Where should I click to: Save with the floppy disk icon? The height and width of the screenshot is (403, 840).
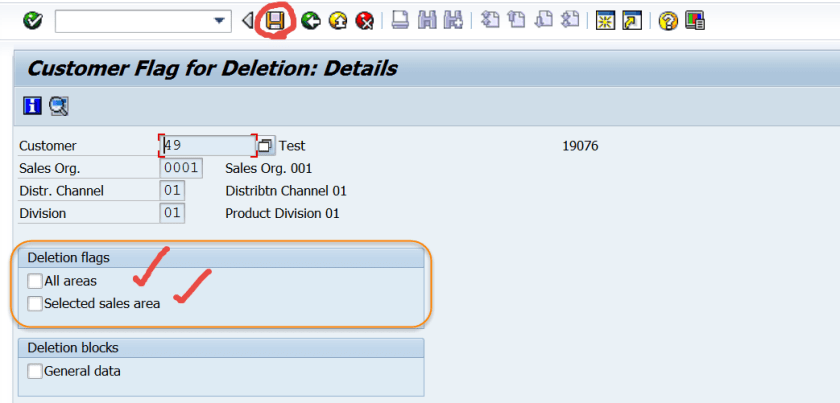(275, 21)
